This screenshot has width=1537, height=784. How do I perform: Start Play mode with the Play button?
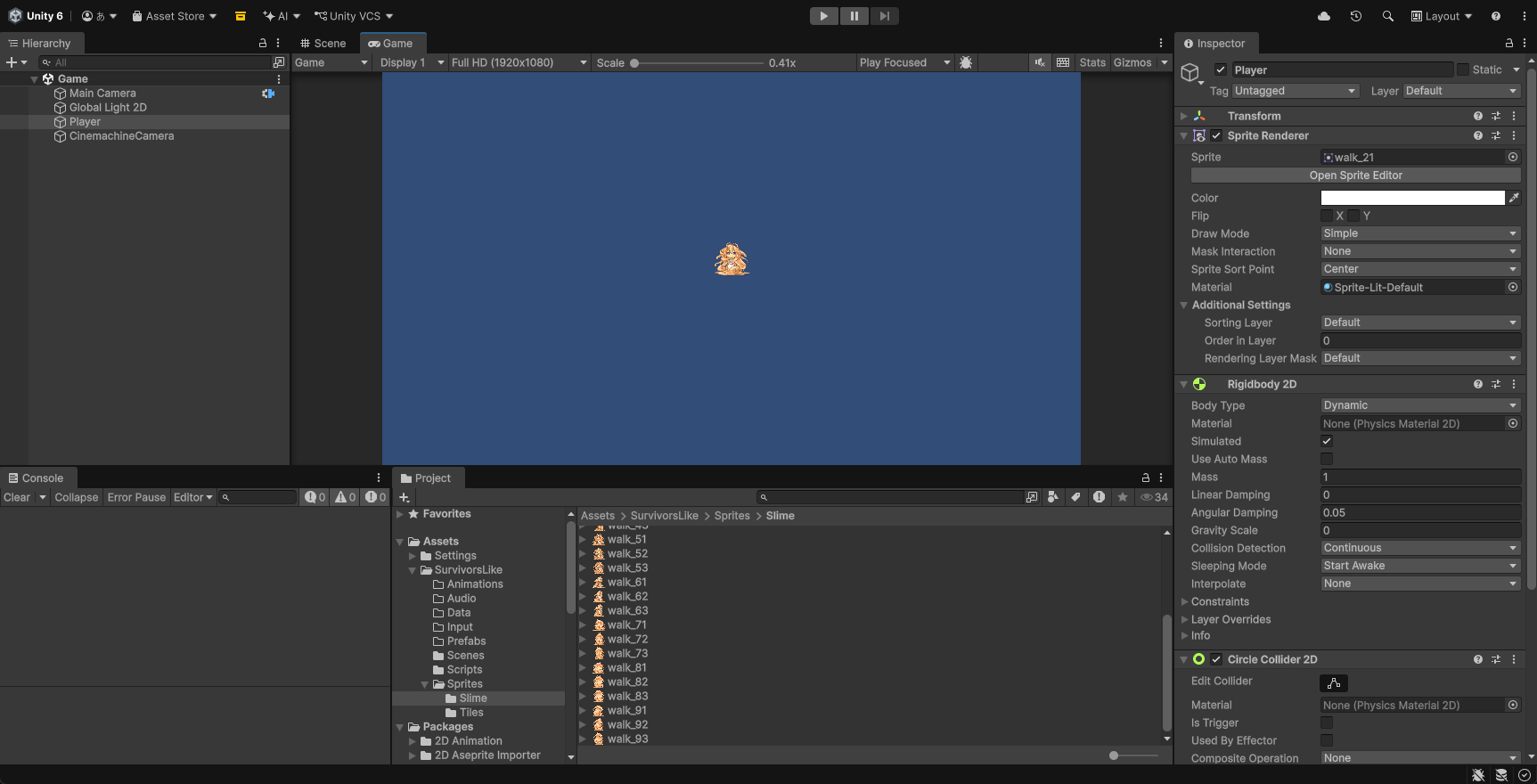823,16
